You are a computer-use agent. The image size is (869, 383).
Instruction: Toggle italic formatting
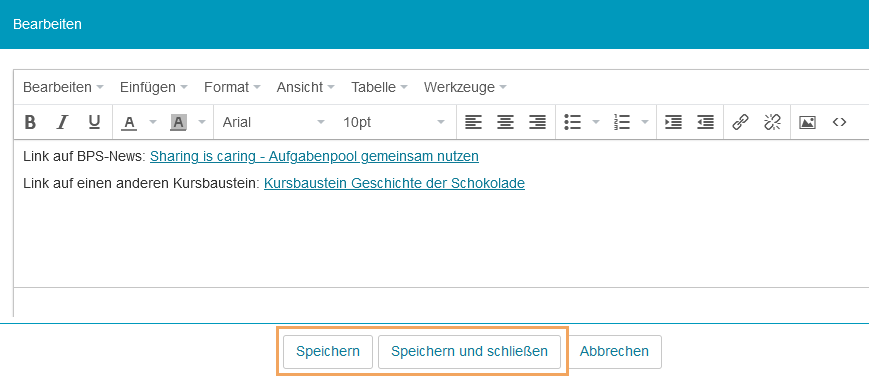[x=63, y=122]
